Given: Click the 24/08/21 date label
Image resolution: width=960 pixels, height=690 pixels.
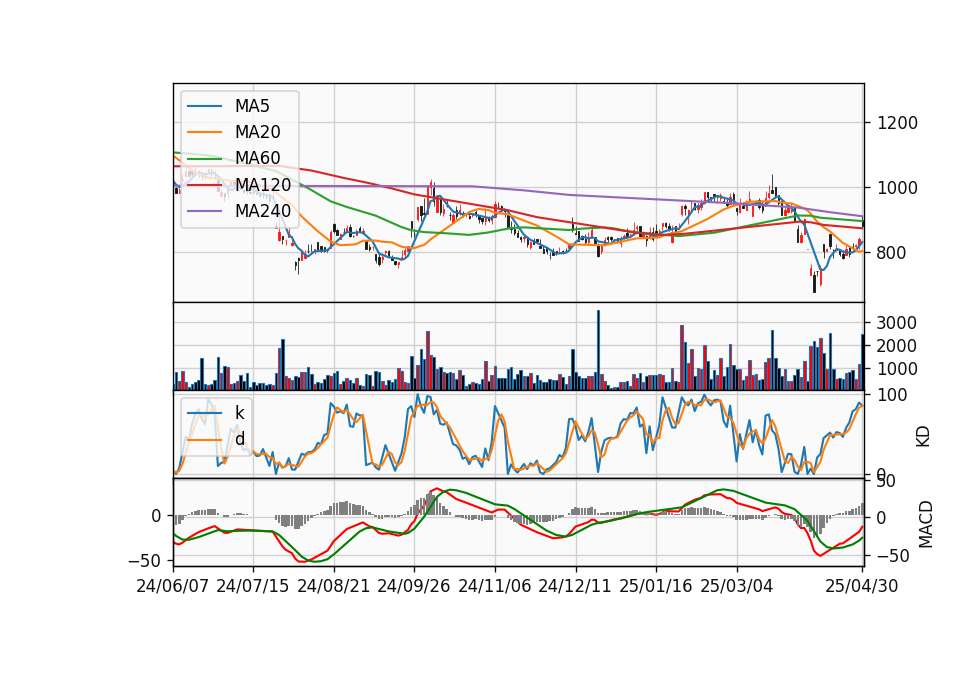Looking at the screenshot, I should click(334, 586).
